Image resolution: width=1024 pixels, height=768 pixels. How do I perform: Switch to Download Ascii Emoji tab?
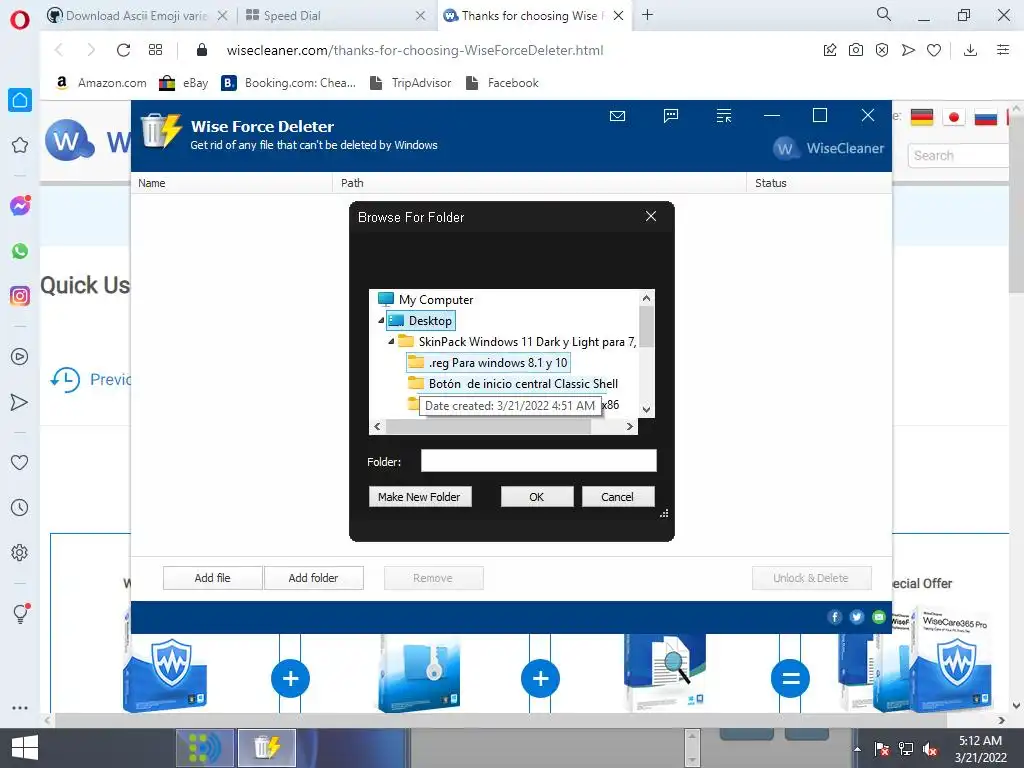tap(136, 16)
